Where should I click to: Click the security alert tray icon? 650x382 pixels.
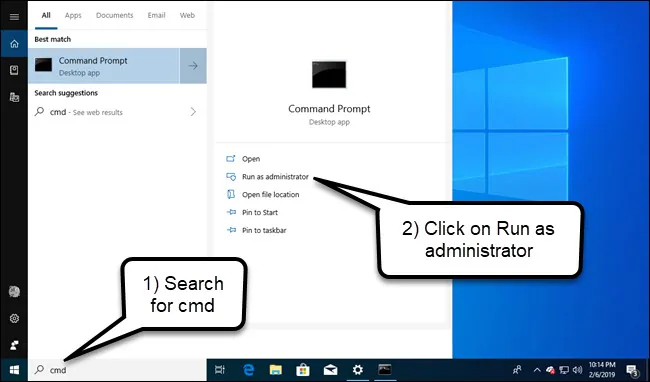[x=551, y=370]
